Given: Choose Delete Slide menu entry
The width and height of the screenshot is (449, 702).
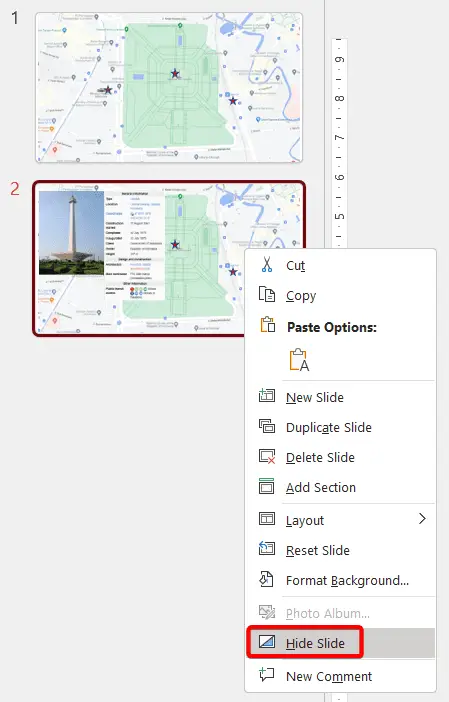Looking at the screenshot, I should (340, 457).
